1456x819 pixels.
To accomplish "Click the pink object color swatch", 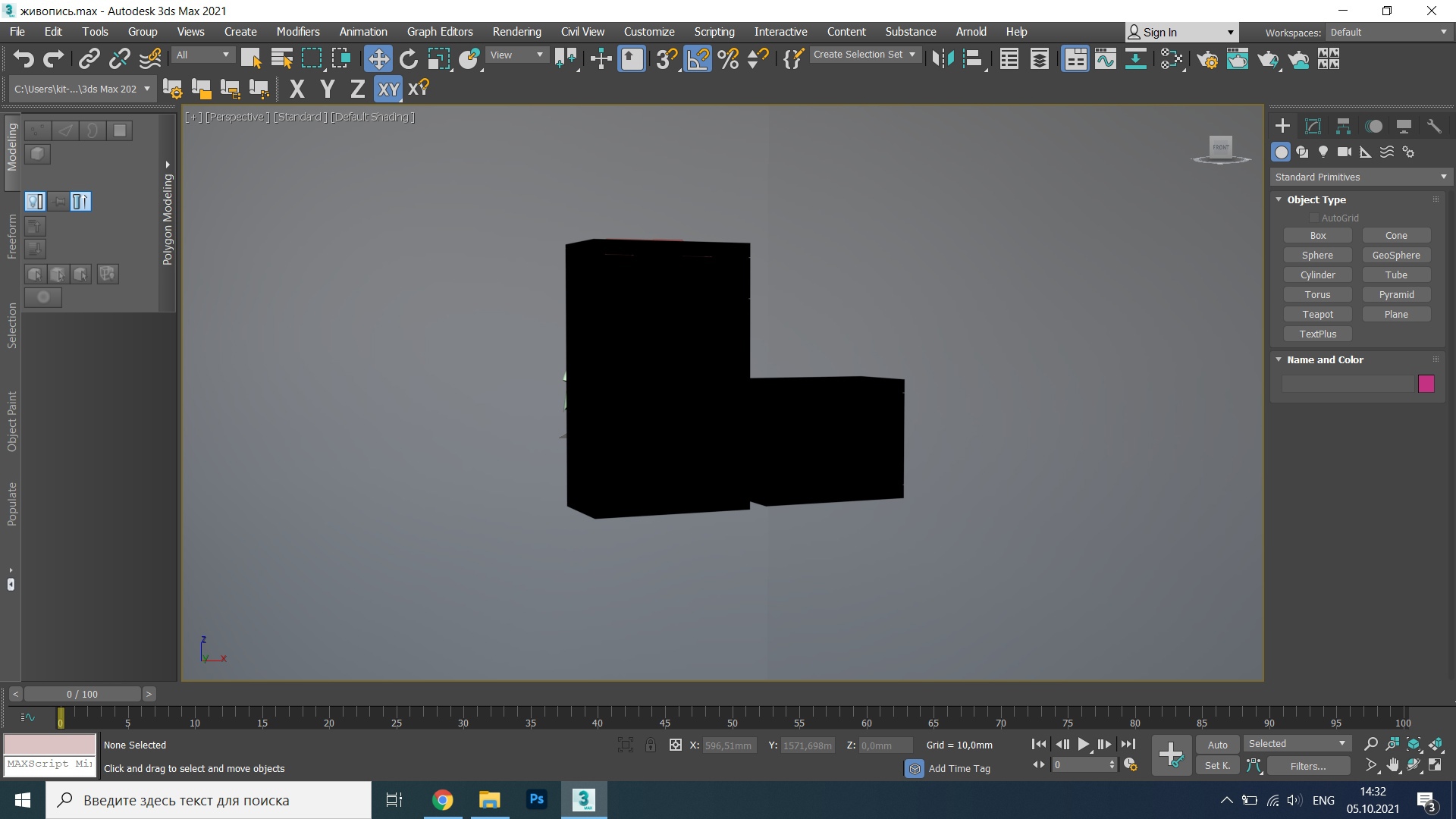I will click(1426, 384).
